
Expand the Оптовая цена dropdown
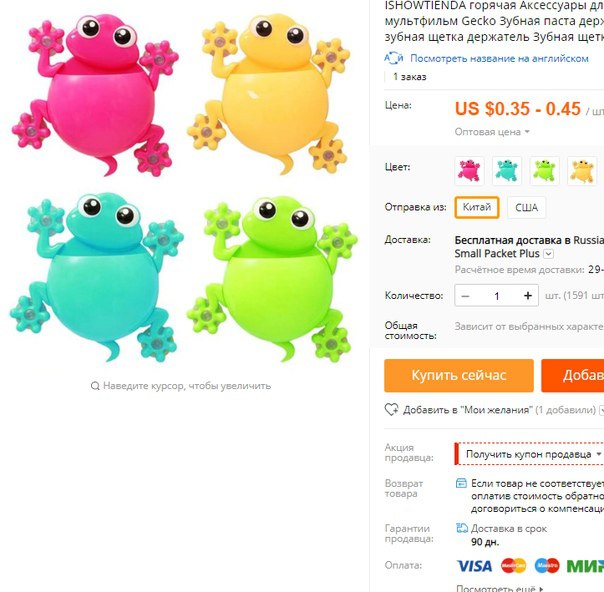[492, 132]
